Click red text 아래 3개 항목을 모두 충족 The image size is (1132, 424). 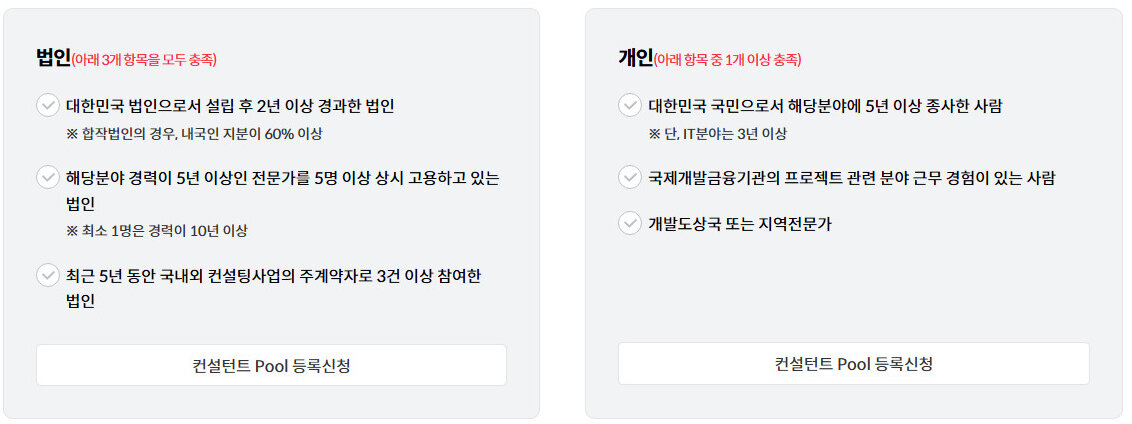[144, 60]
